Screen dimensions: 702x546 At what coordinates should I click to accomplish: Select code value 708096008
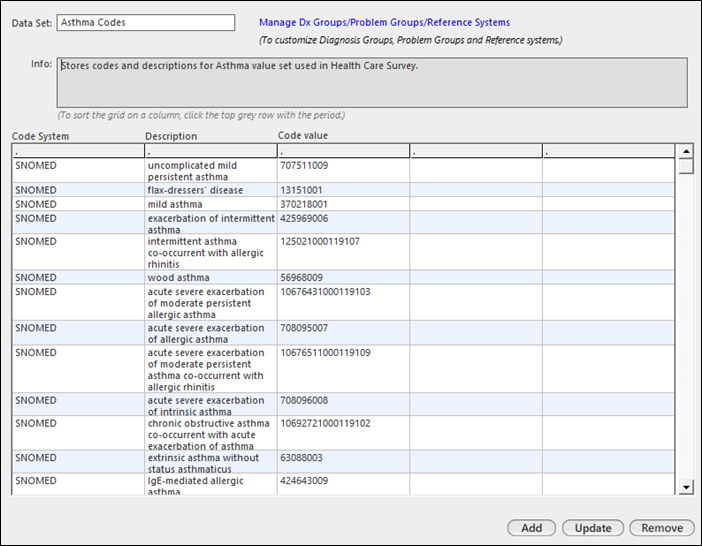click(343, 405)
